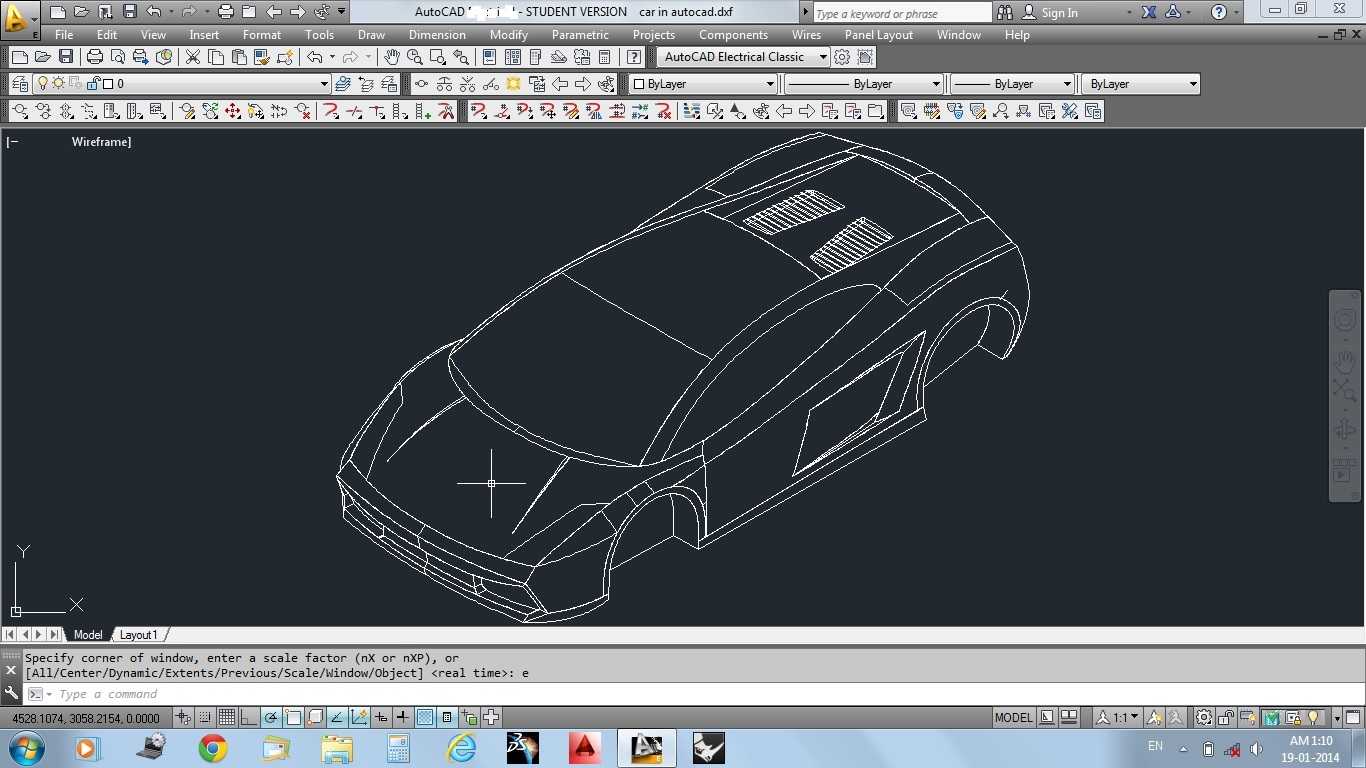Image resolution: width=1366 pixels, height=768 pixels.
Task: Toggle Grid Display in status bar
Action: point(227,717)
